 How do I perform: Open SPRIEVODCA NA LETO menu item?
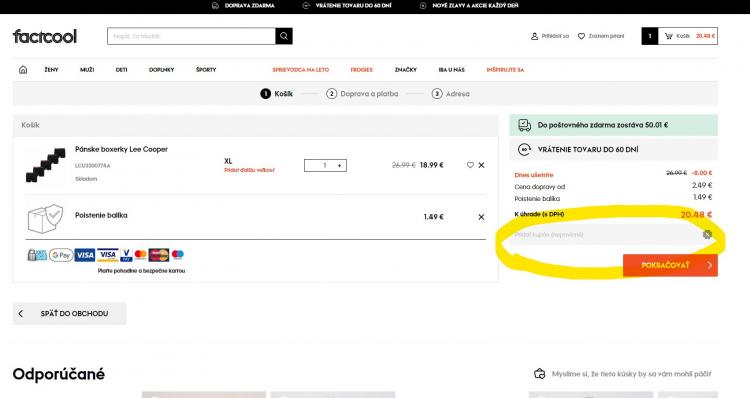point(300,70)
